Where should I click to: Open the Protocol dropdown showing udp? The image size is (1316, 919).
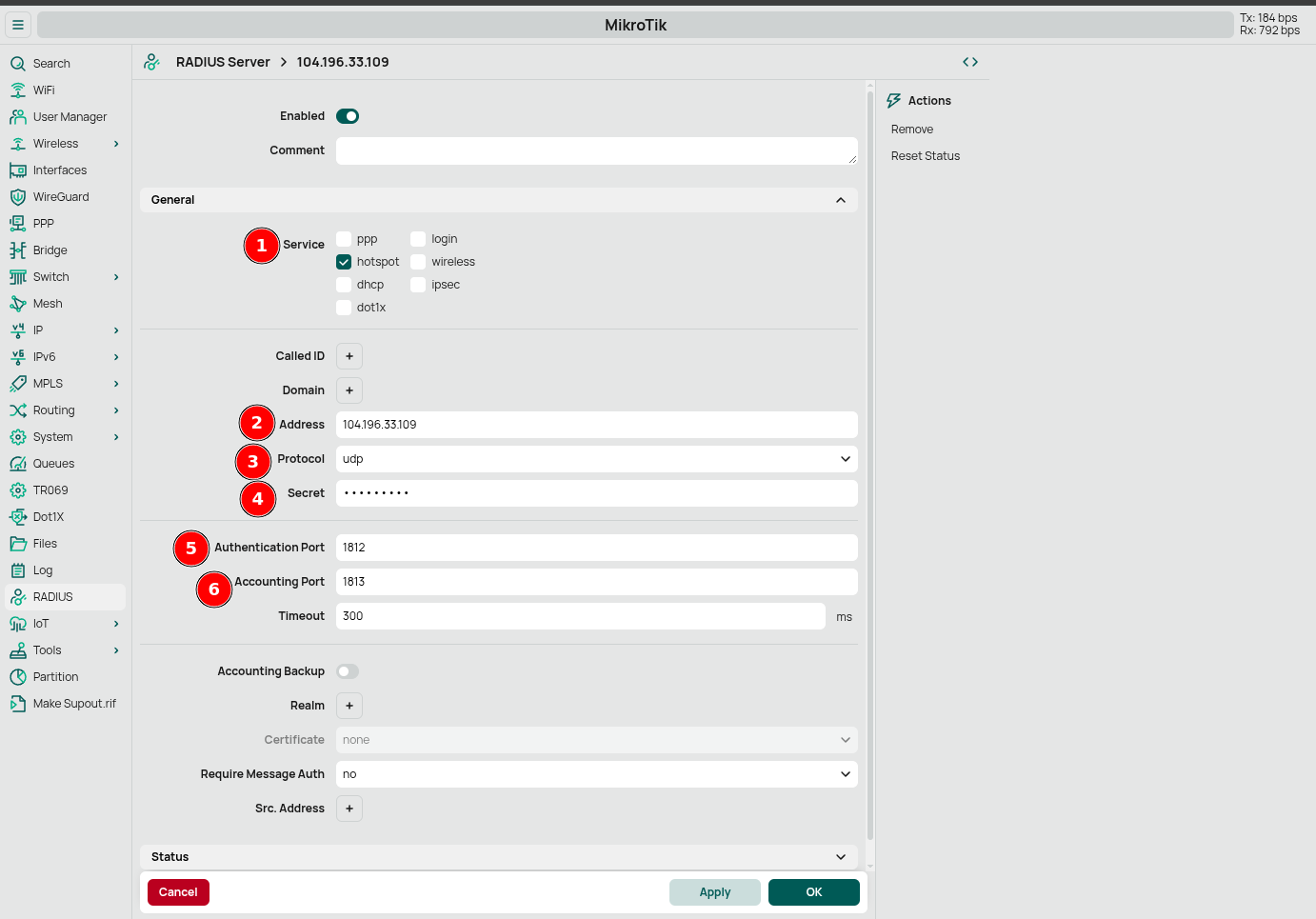coord(596,458)
